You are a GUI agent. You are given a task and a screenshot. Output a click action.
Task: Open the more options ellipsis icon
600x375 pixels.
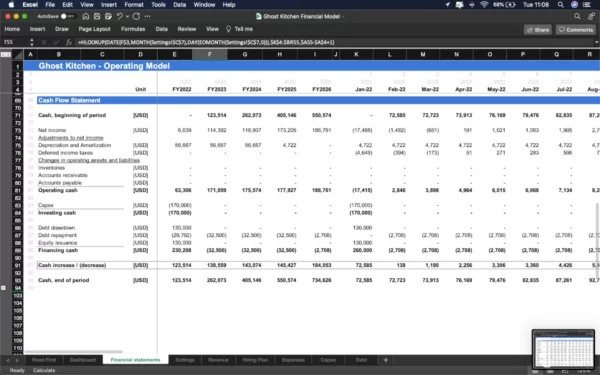[x=148, y=16]
